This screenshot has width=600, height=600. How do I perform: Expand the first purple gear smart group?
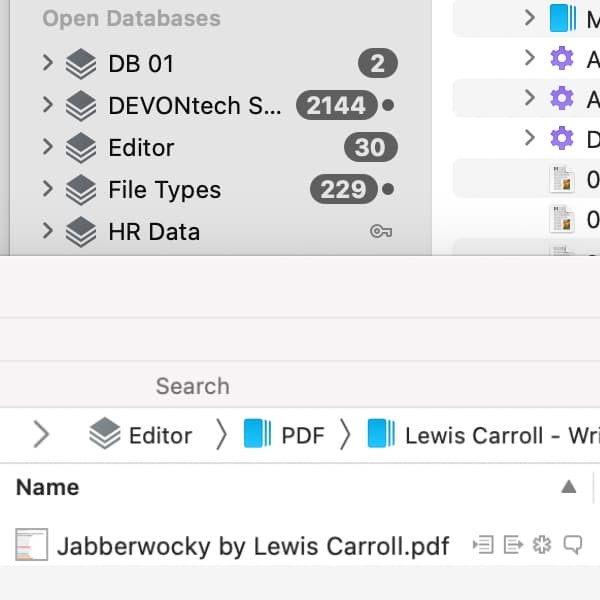point(530,58)
